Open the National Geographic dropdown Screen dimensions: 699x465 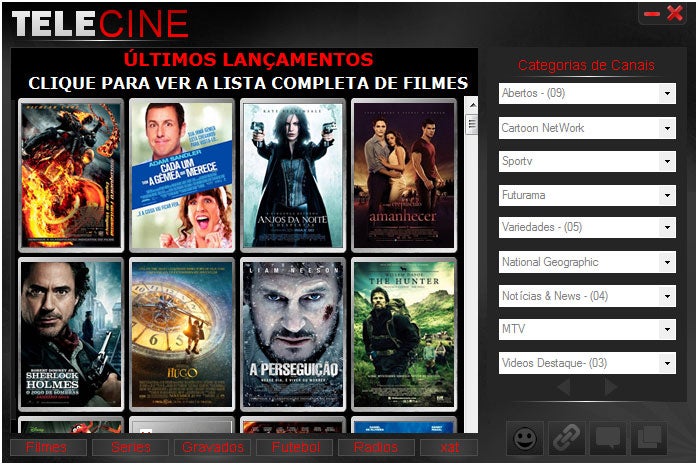pyautogui.click(x=667, y=262)
